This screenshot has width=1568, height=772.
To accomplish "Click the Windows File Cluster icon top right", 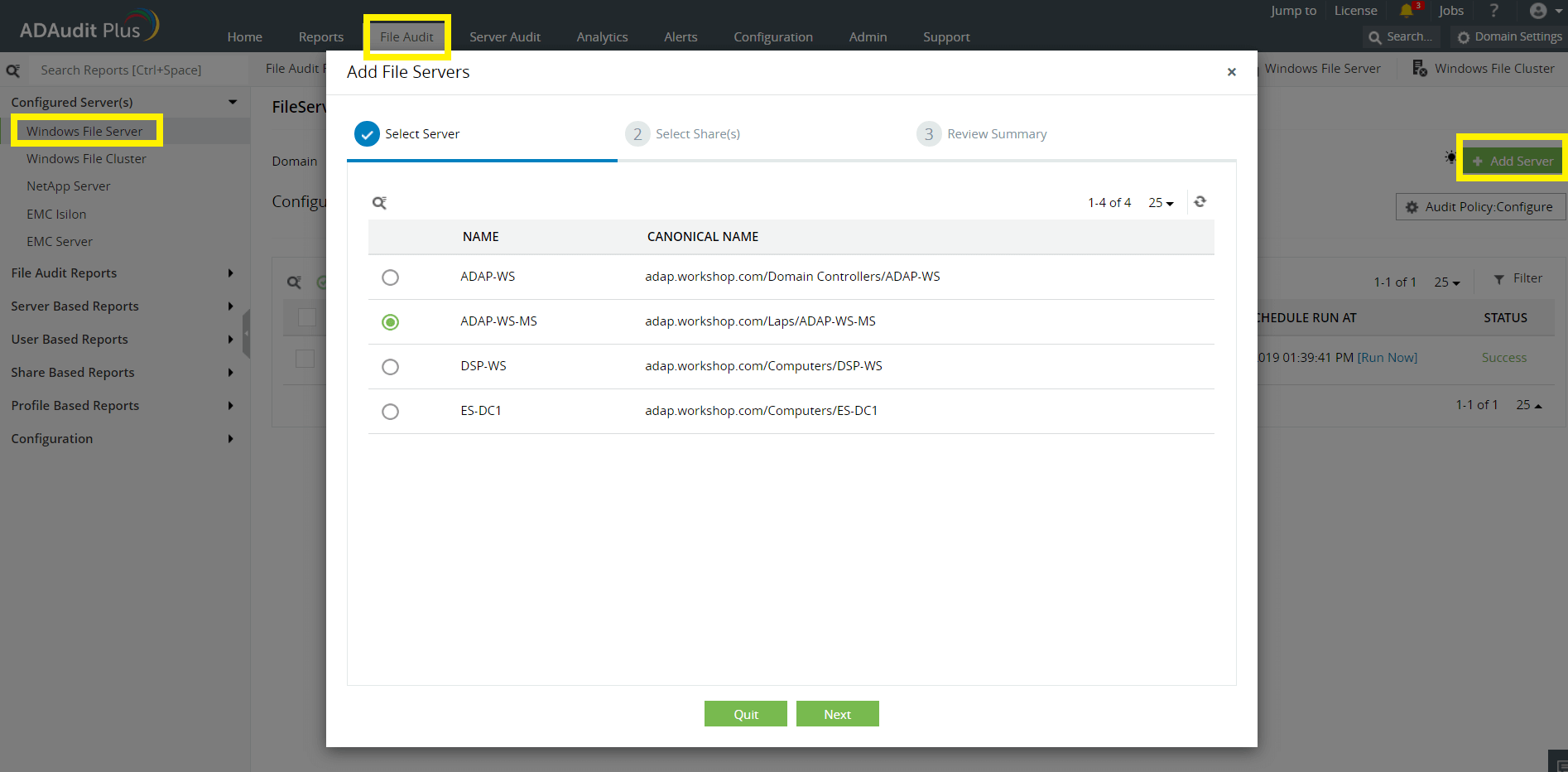I will click(1417, 68).
